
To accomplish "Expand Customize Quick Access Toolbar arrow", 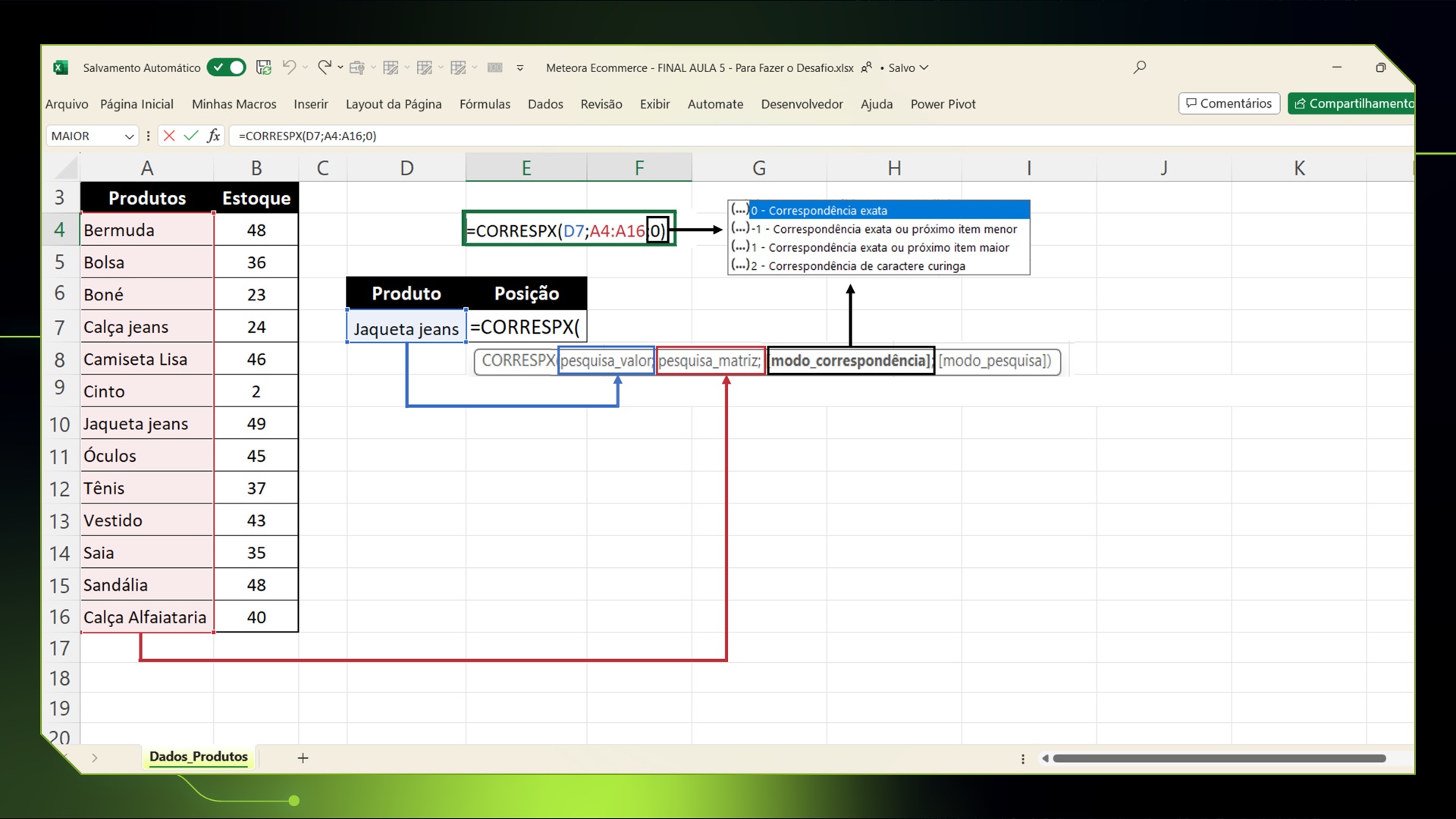I will (520, 67).
